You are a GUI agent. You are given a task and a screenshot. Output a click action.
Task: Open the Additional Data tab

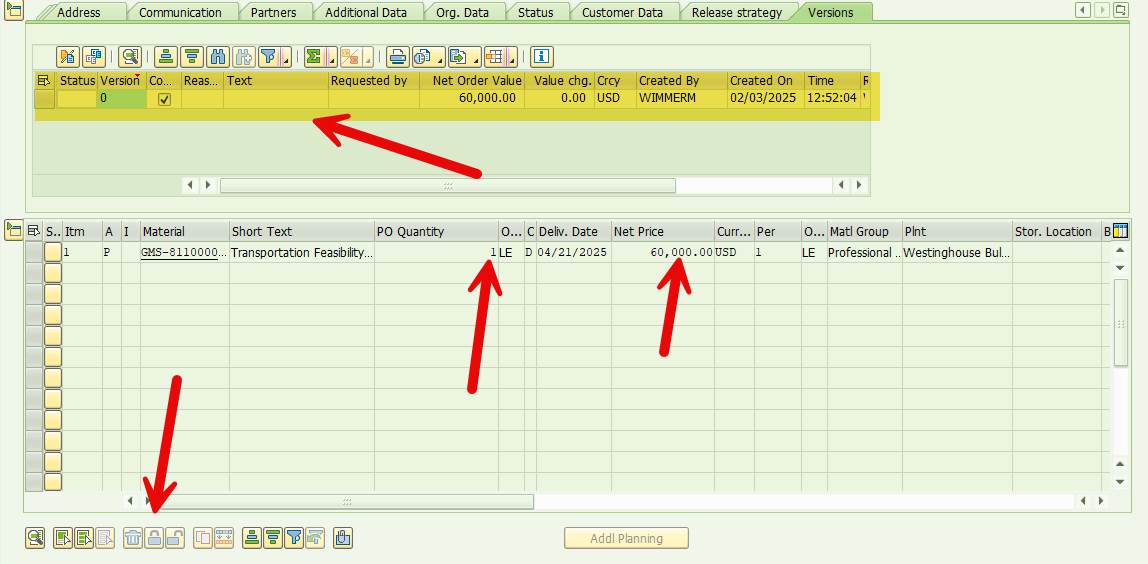366,12
